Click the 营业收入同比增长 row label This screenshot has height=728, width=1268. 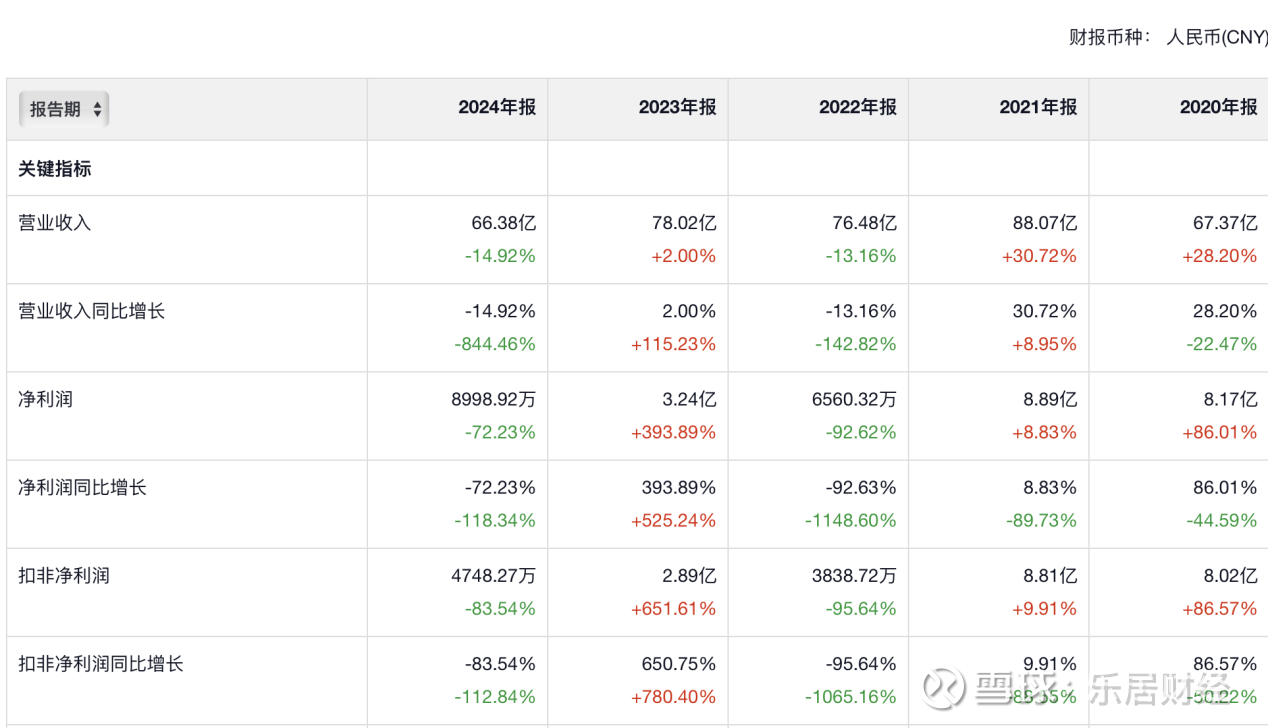coord(92,311)
